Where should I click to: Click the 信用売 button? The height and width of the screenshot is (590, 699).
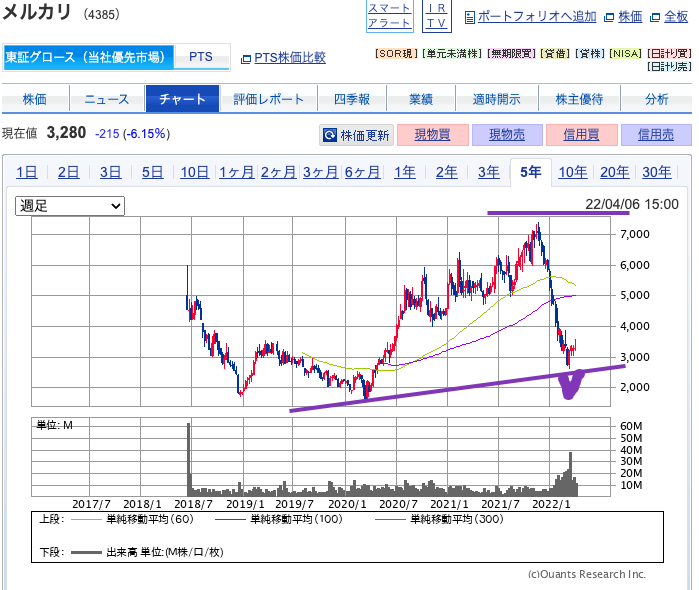point(656,135)
